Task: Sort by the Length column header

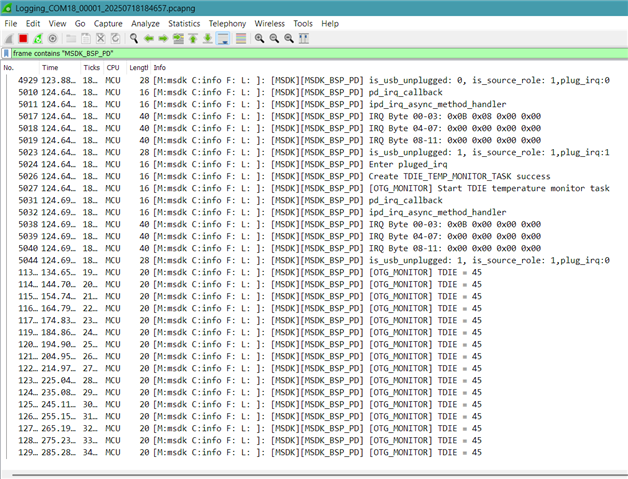Action: click(x=139, y=68)
